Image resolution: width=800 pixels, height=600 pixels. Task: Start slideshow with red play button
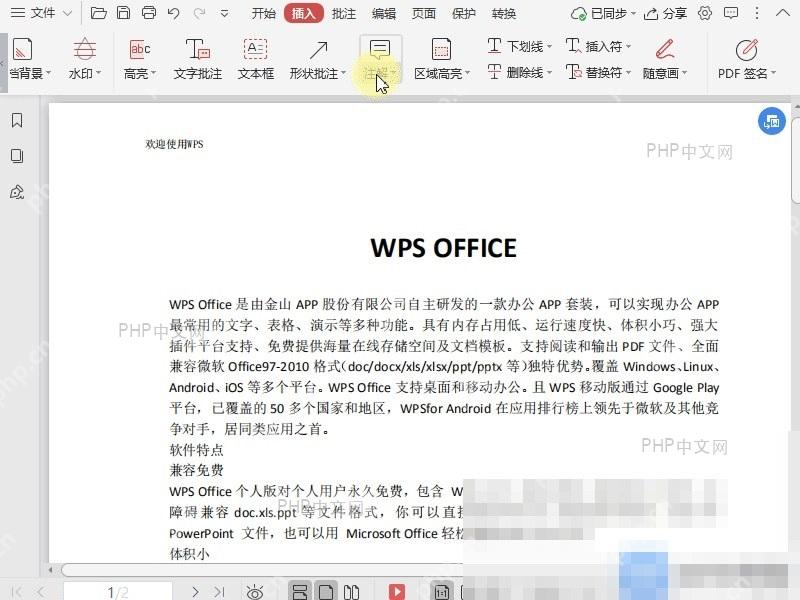396,592
